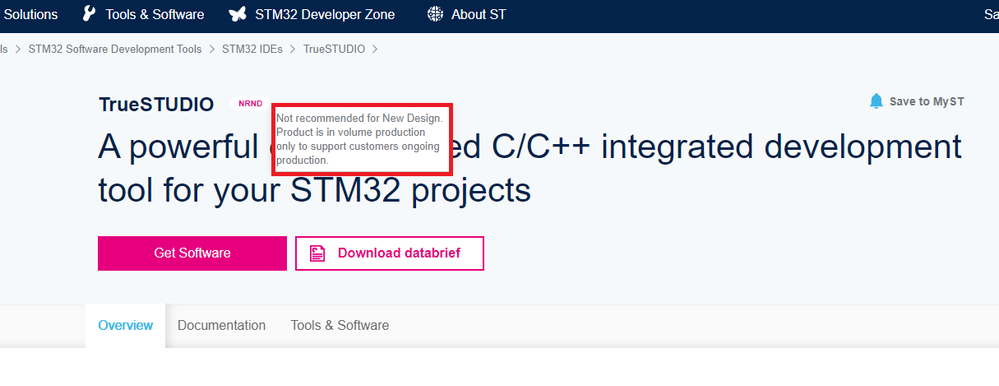The width and height of the screenshot is (999, 386).
Task: Click the chevron after TrueSTUDIO breadcrumb
Action: [375, 49]
